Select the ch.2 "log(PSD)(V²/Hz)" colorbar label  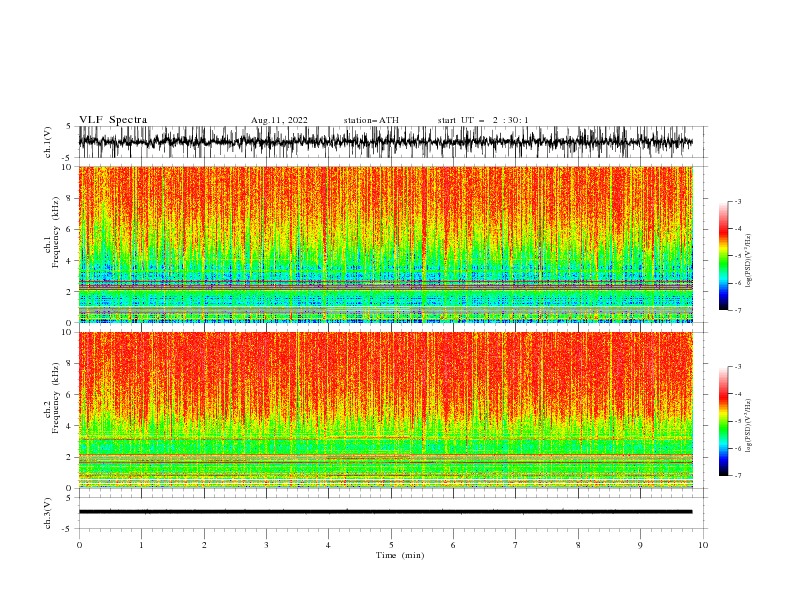748,426
